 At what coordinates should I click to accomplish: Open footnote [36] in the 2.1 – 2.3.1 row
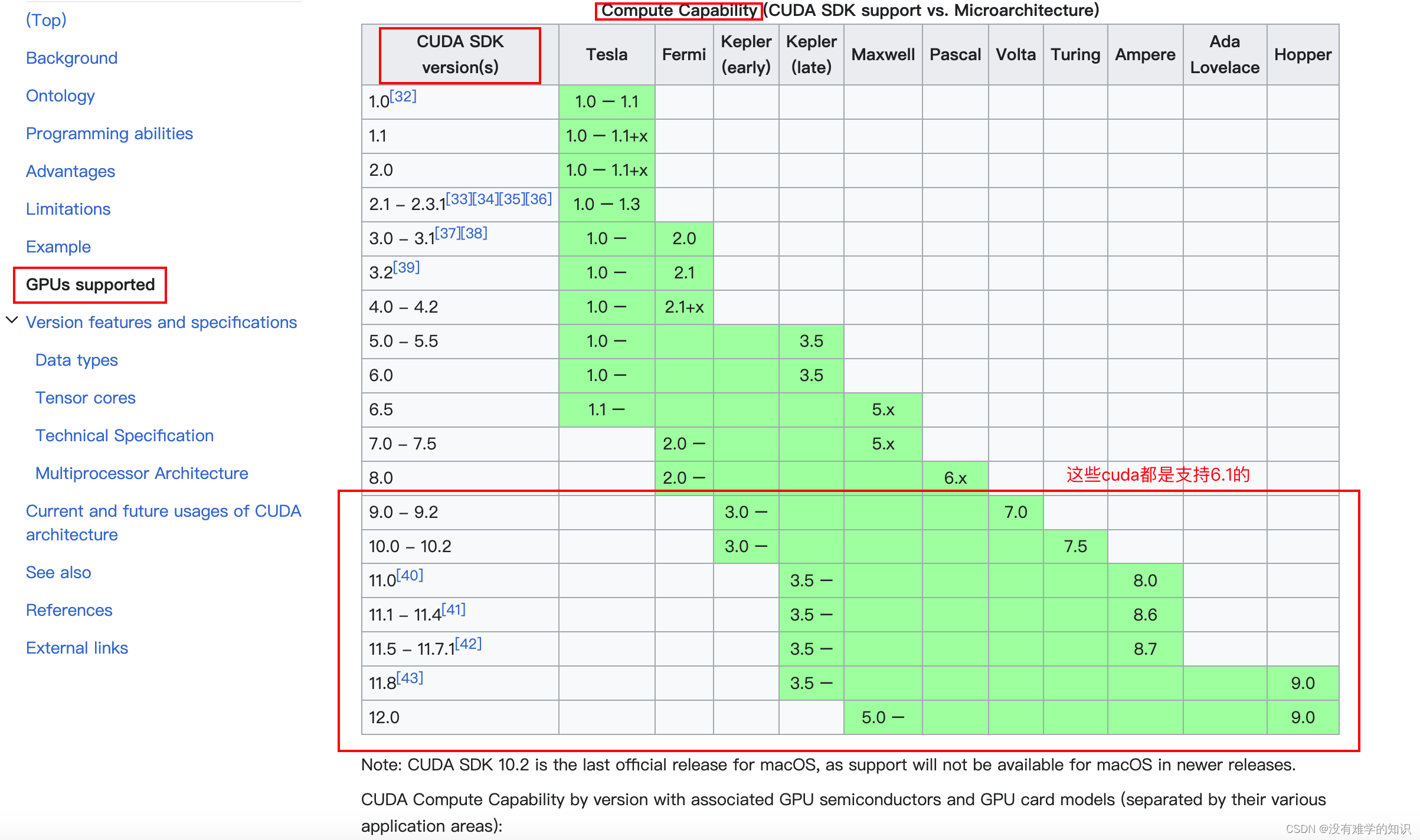[x=539, y=199]
